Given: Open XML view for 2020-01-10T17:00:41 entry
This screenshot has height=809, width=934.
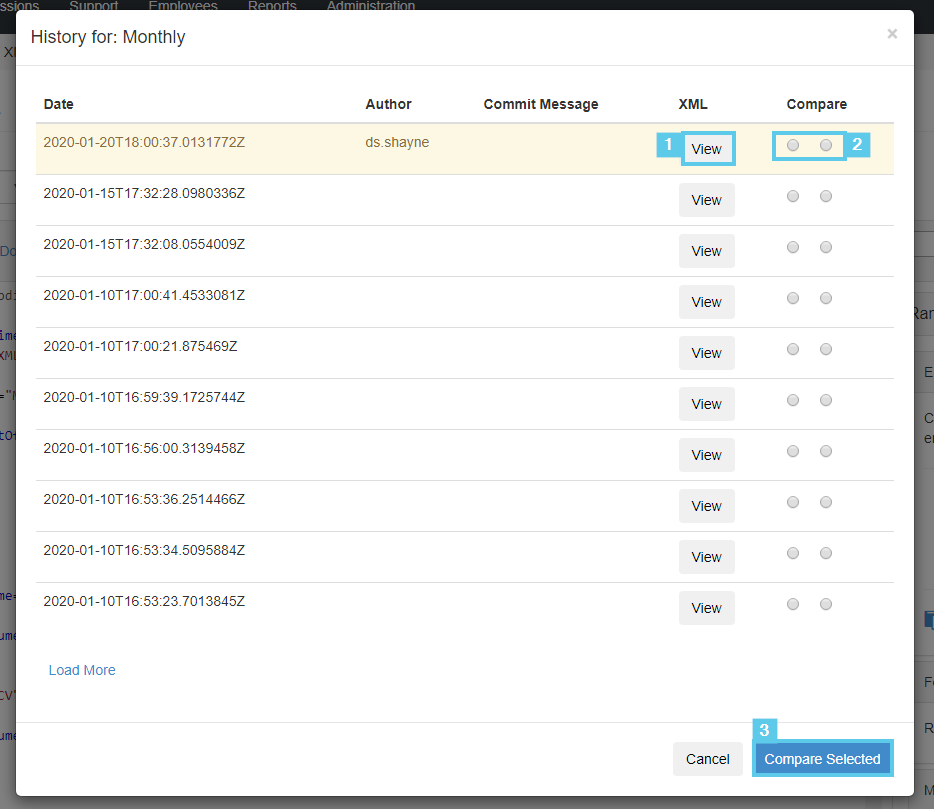Looking at the screenshot, I should (x=706, y=302).
